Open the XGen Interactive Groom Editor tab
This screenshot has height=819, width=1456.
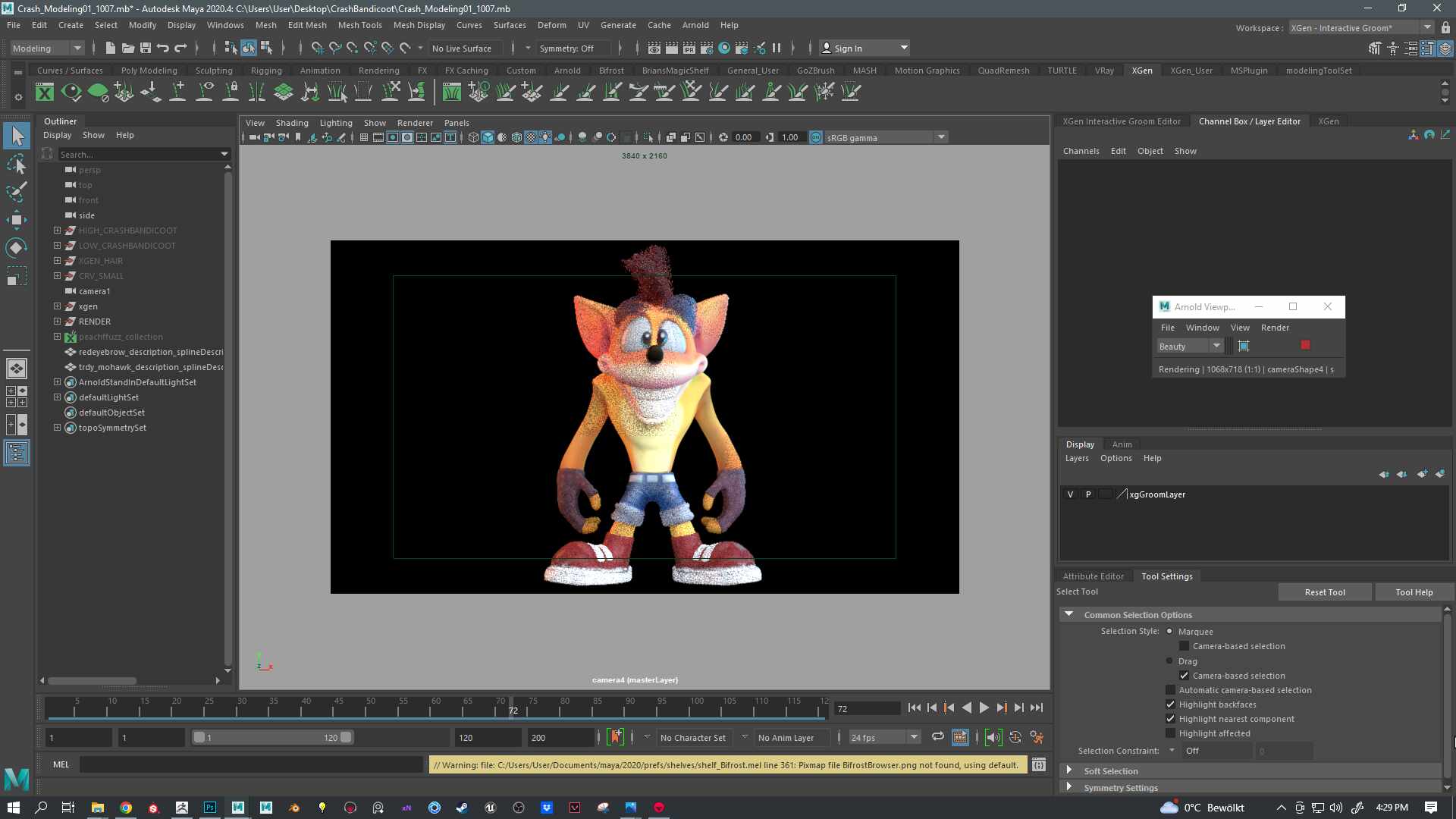(x=1121, y=121)
